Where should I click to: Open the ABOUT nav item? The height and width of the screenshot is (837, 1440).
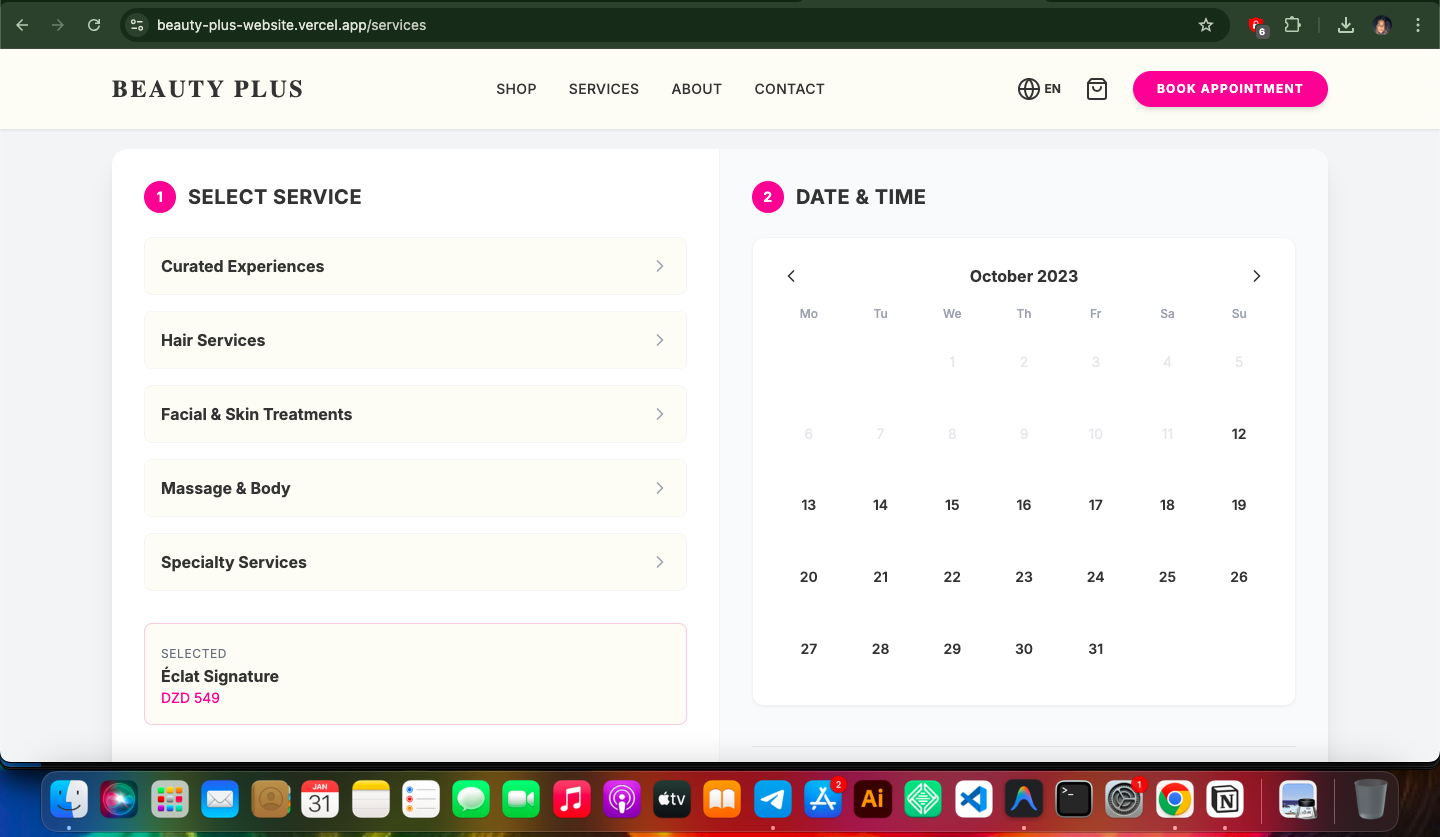click(696, 89)
